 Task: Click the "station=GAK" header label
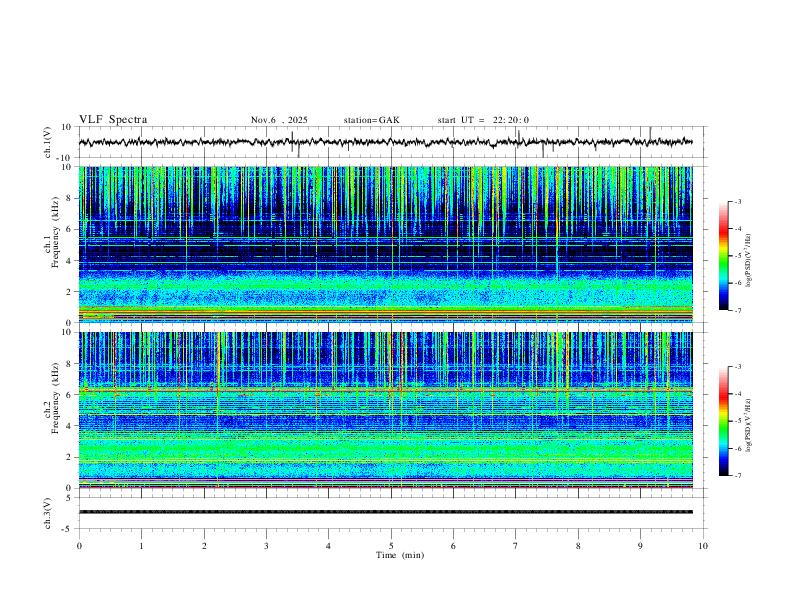click(x=371, y=120)
